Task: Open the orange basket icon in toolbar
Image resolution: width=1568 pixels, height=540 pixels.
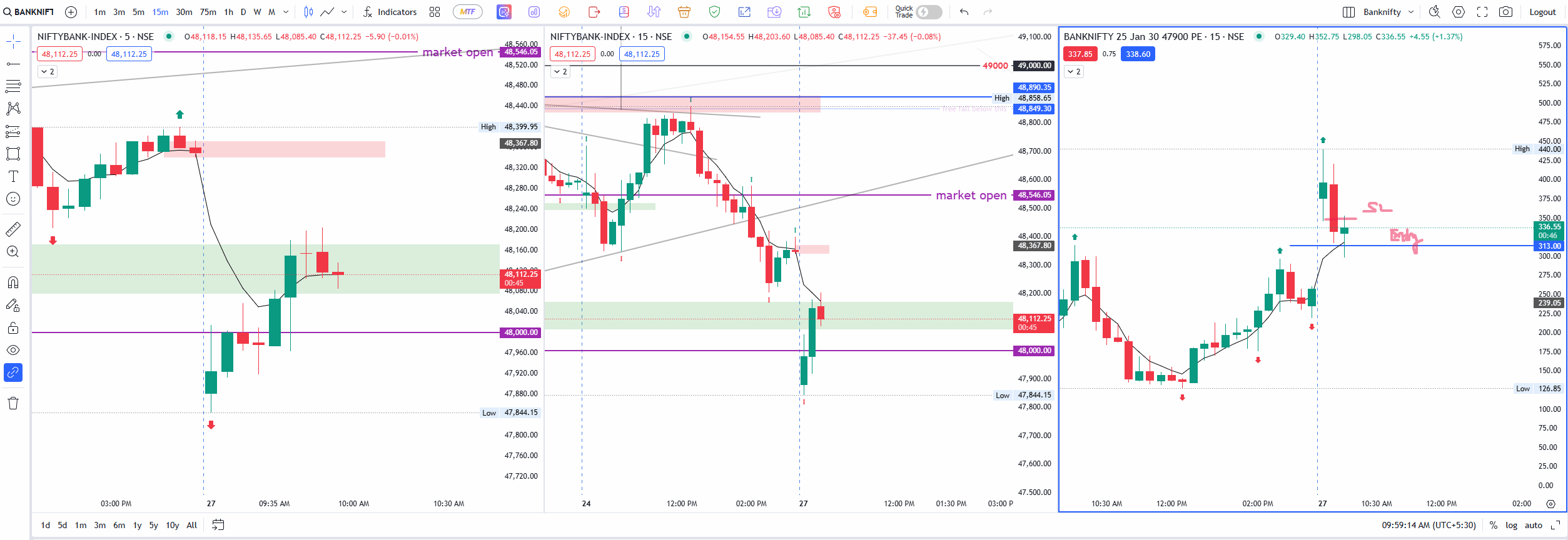Action: tap(684, 12)
